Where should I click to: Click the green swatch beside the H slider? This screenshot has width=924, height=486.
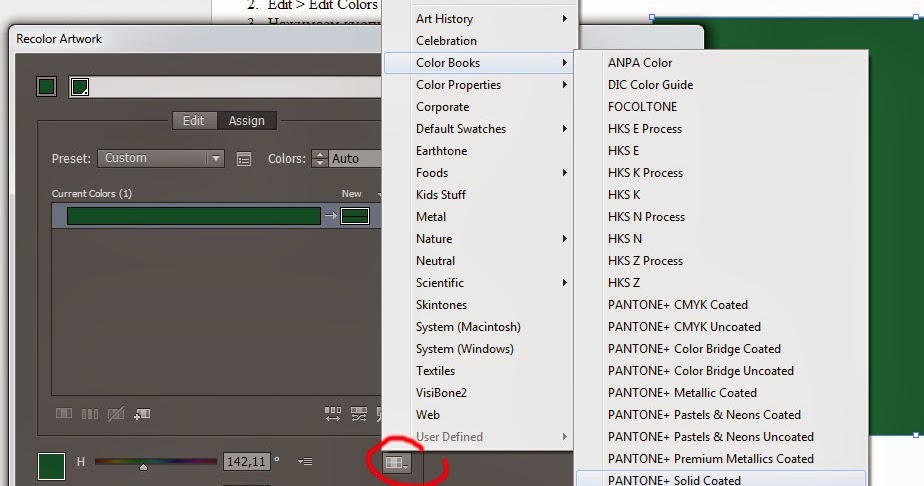click(x=51, y=467)
